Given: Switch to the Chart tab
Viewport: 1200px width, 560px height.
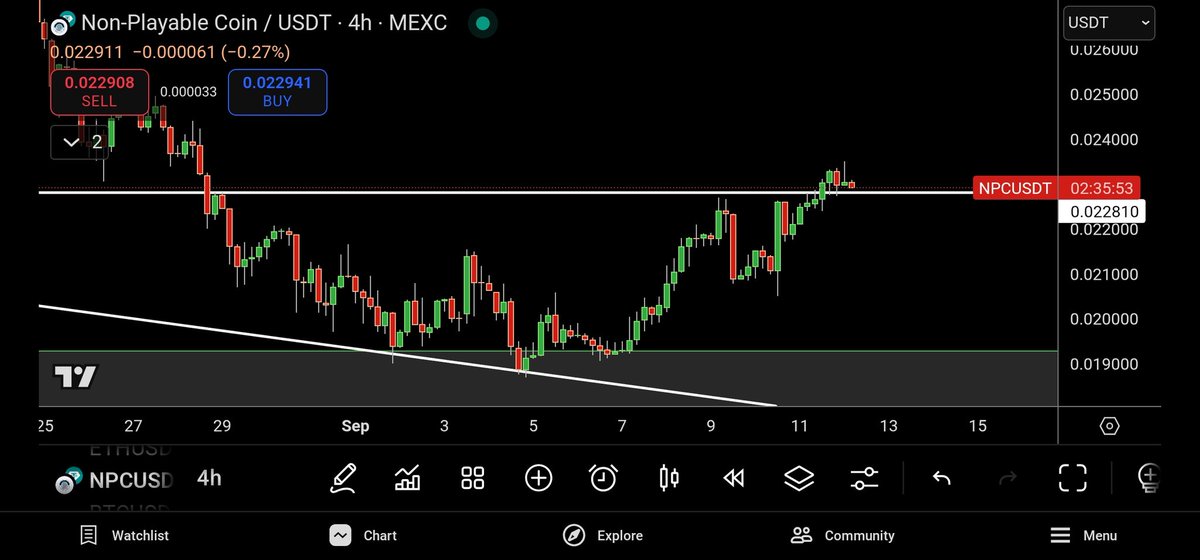Looking at the screenshot, I should [362, 535].
